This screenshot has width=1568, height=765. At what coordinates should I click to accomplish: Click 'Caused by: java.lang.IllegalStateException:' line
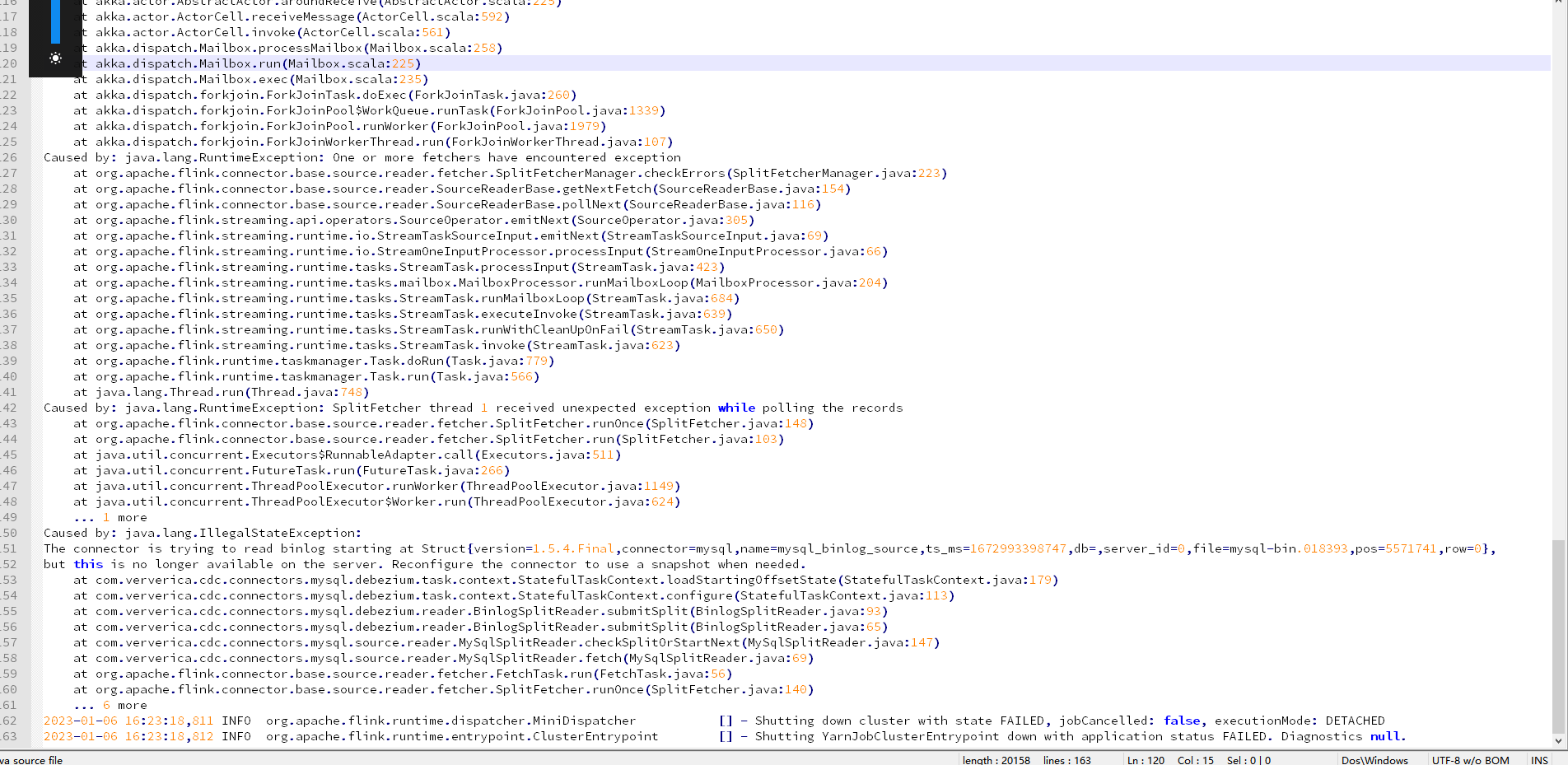[203, 533]
